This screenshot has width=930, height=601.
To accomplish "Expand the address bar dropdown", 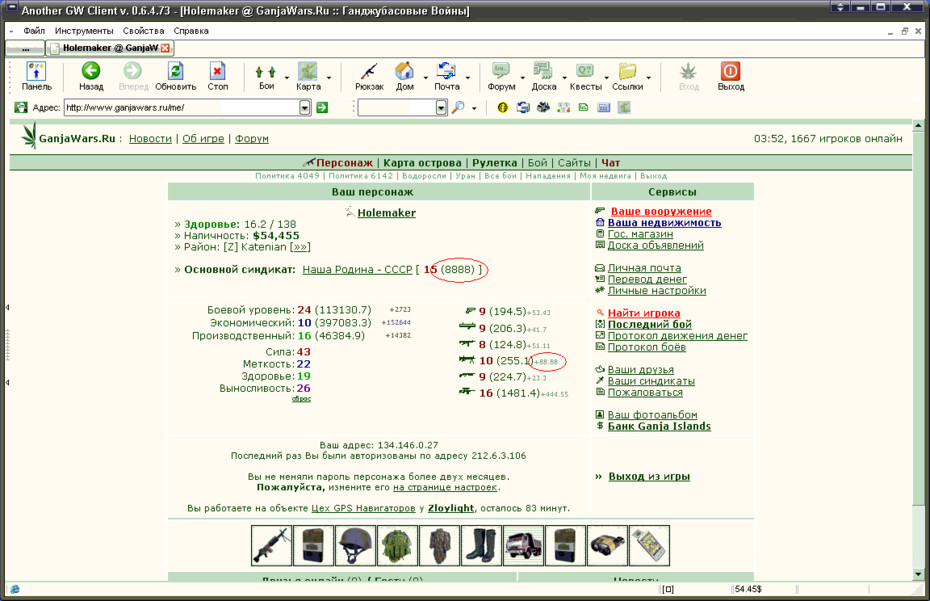I will [305, 107].
